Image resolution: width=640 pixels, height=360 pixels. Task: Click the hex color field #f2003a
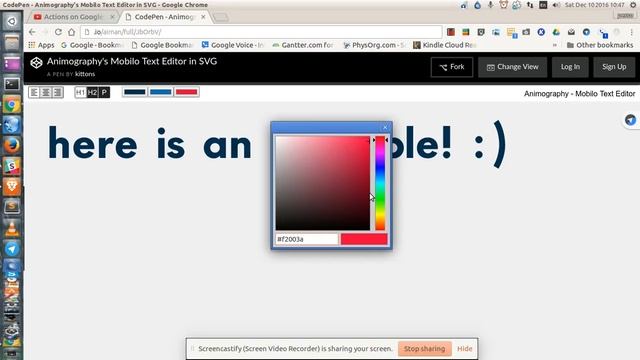pyautogui.click(x=307, y=239)
